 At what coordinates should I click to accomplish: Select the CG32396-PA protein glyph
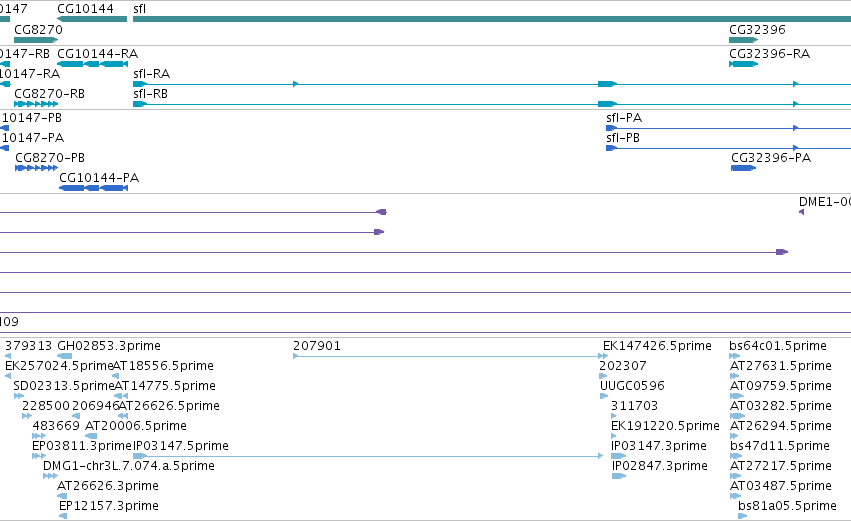[744, 168]
